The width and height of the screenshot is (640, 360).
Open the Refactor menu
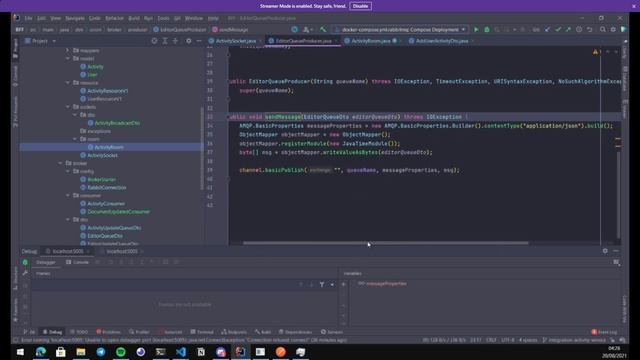114,18
